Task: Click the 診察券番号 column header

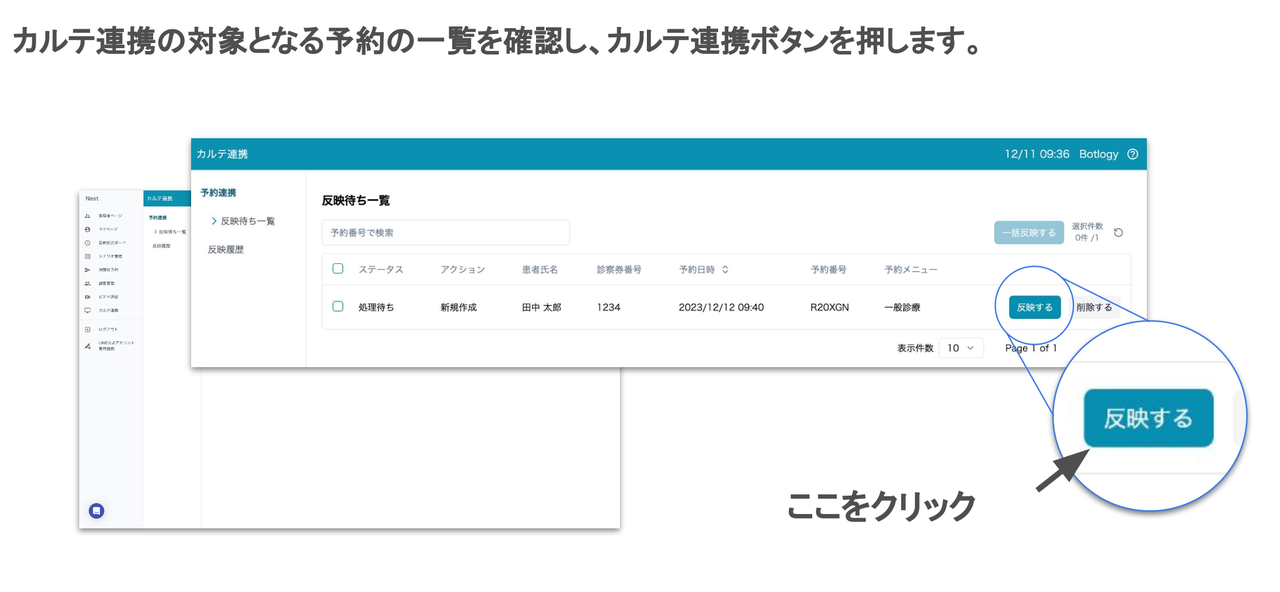Action: pos(619,269)
